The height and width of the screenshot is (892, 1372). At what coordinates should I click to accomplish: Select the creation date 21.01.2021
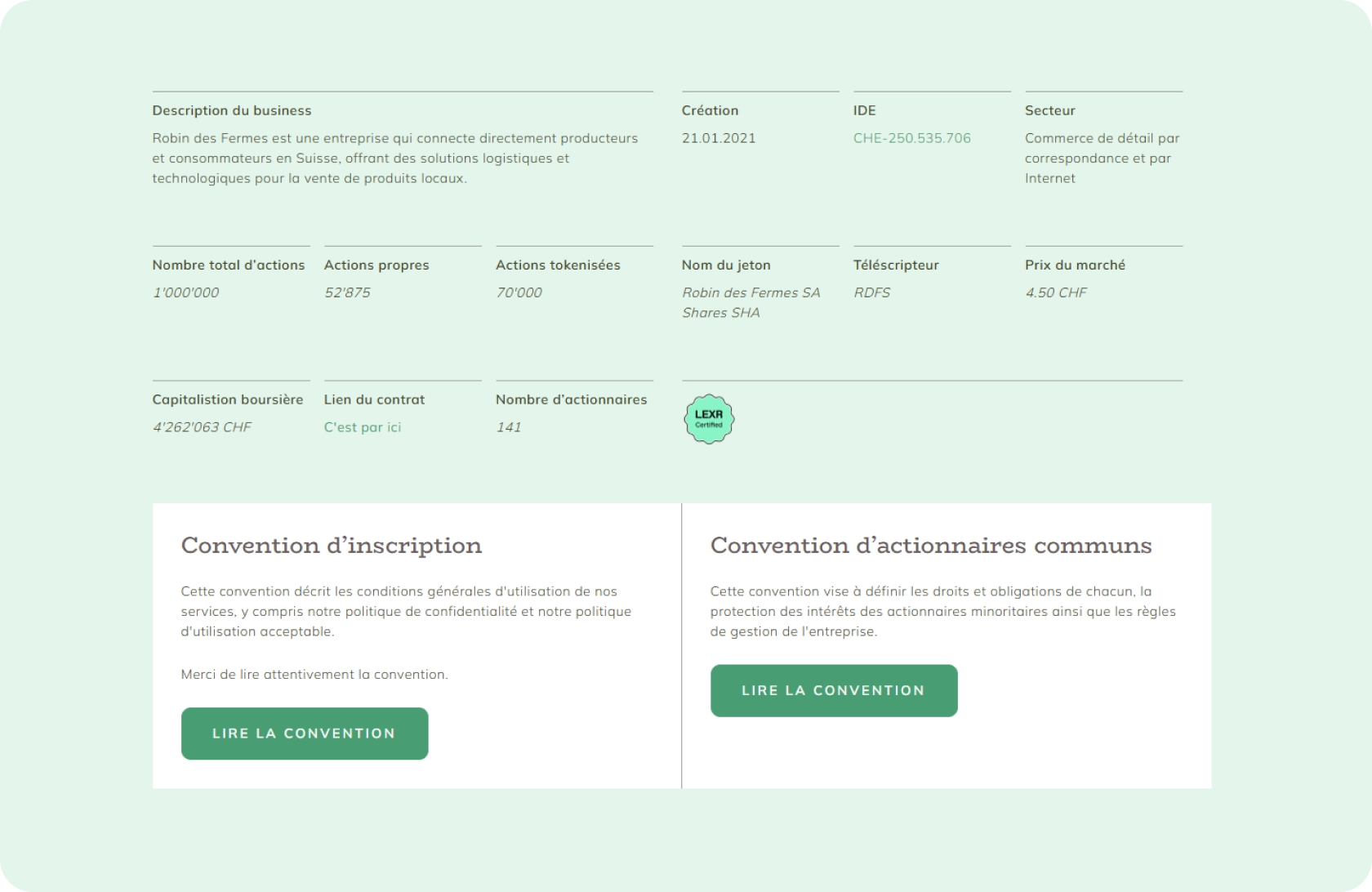719,138
